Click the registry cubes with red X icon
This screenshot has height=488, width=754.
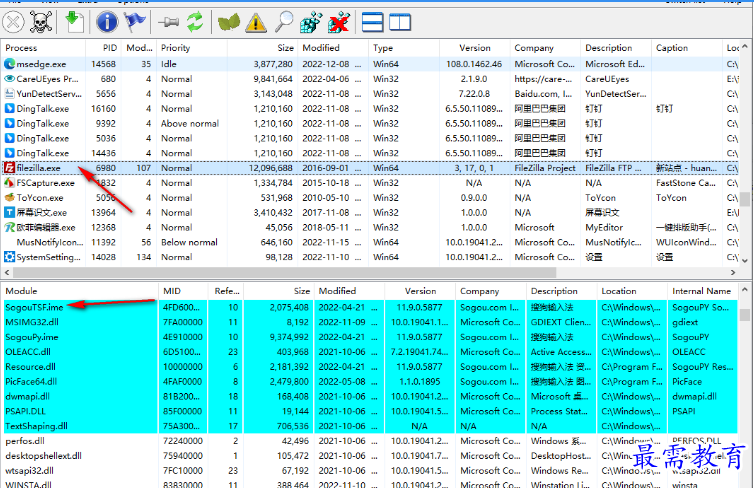click(339, 22)
